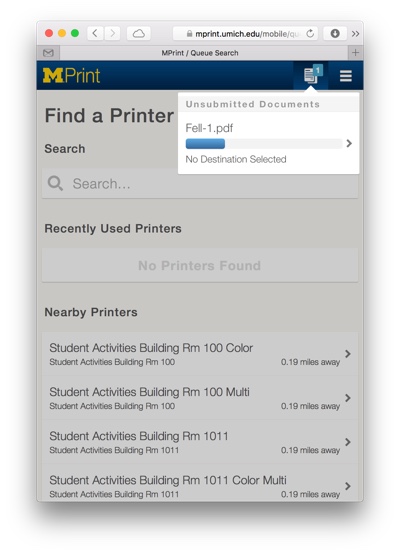Click the printer Search input field
The width and height of the screenshot is (400, 554).
tap(200, 183)
